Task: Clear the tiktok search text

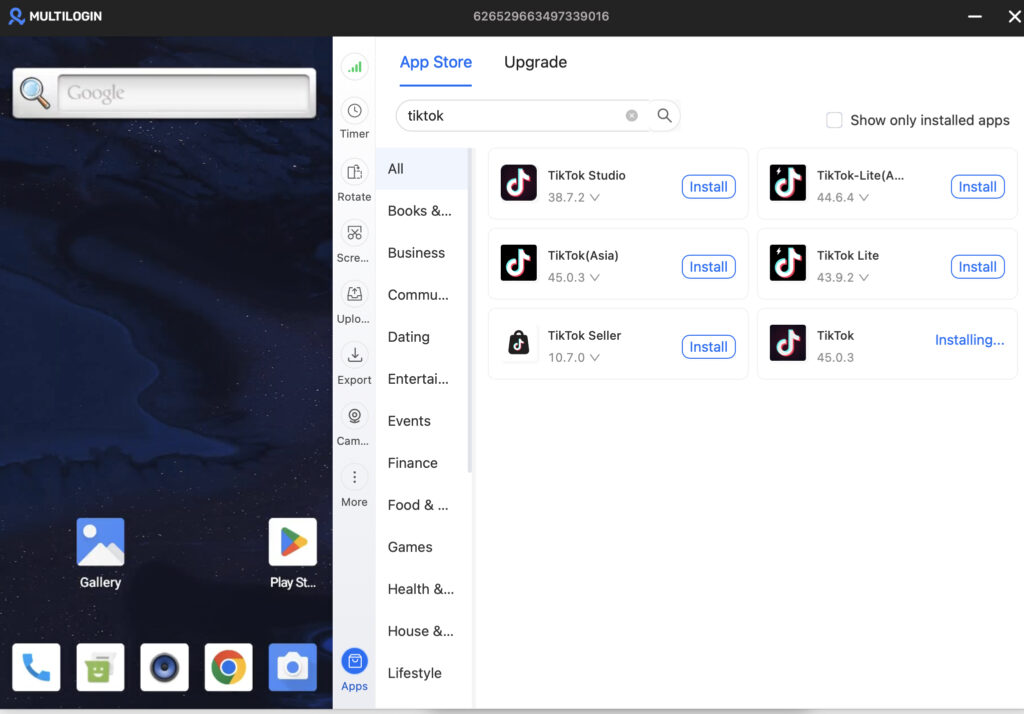Action: 632,116
